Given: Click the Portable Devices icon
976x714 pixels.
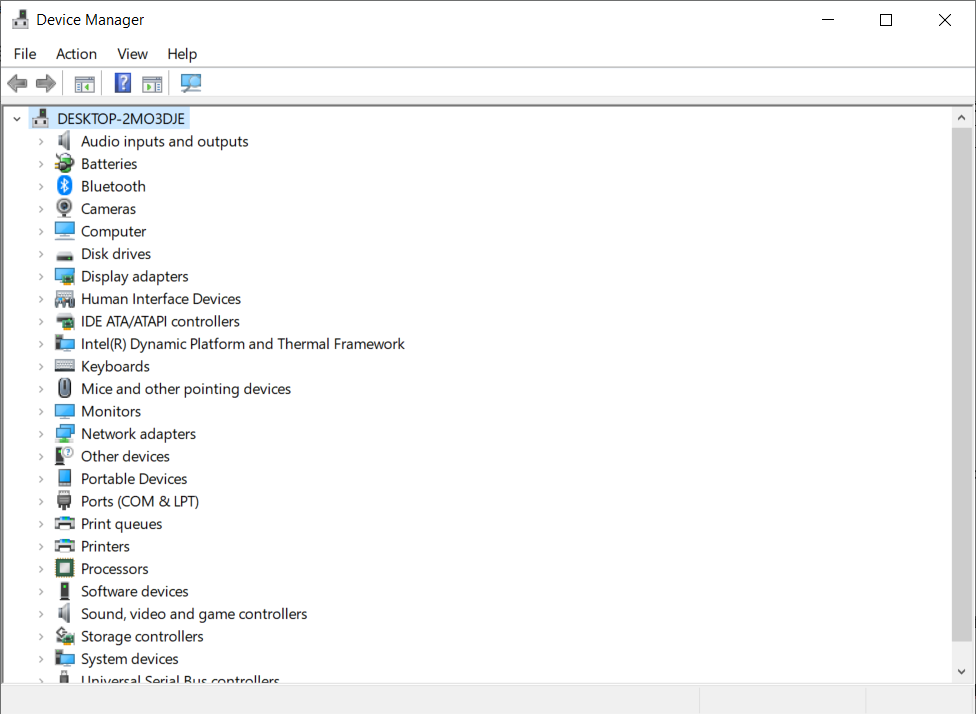Looking at the screenshot, I should (64, 479).
